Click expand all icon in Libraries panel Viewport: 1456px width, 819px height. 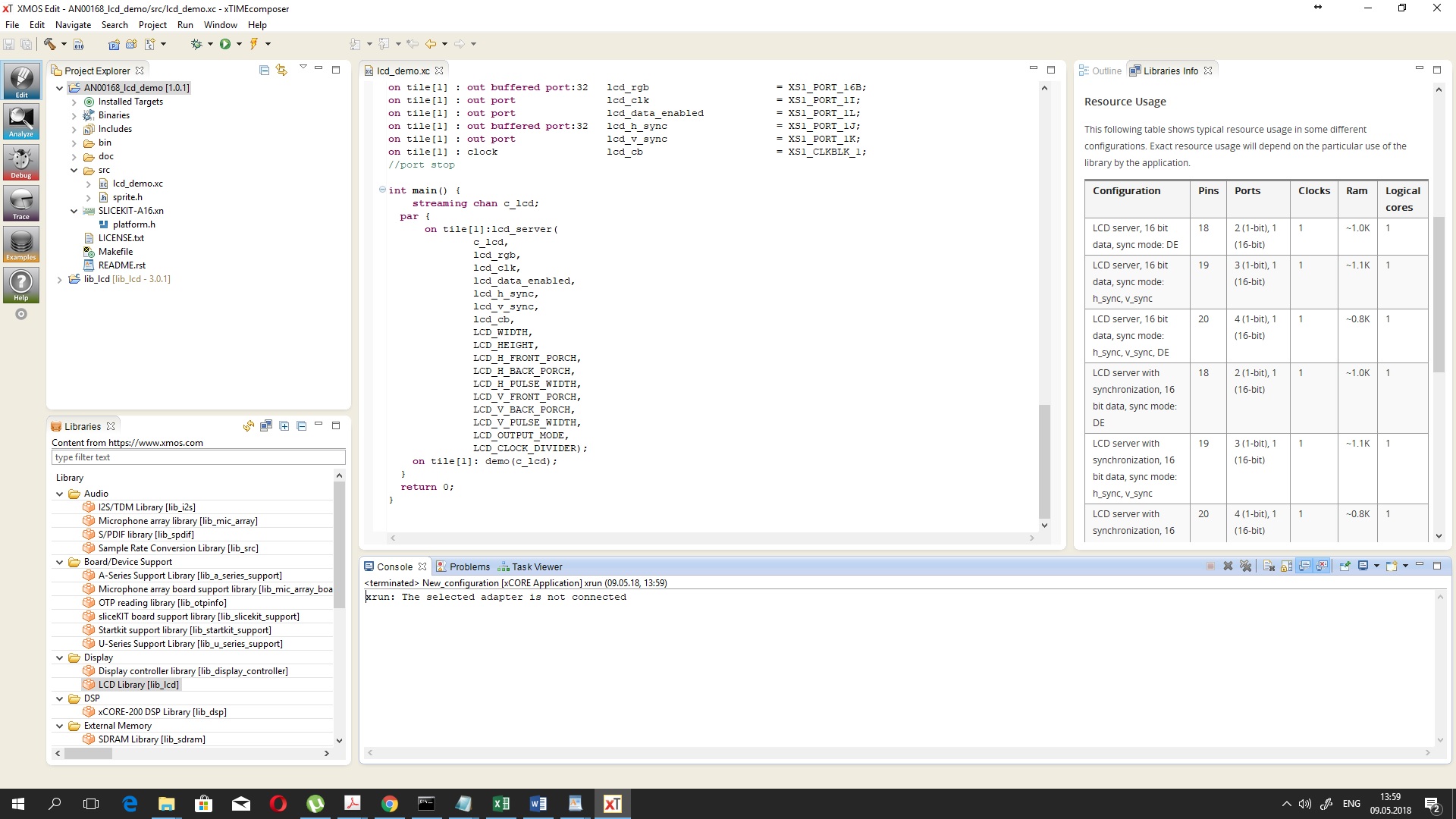[284, 426]
